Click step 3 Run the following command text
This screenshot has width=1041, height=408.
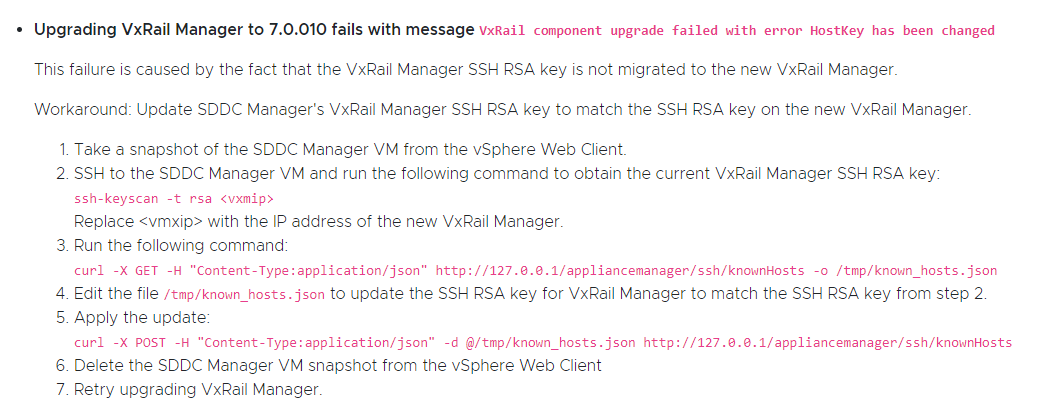pos(181,245)
